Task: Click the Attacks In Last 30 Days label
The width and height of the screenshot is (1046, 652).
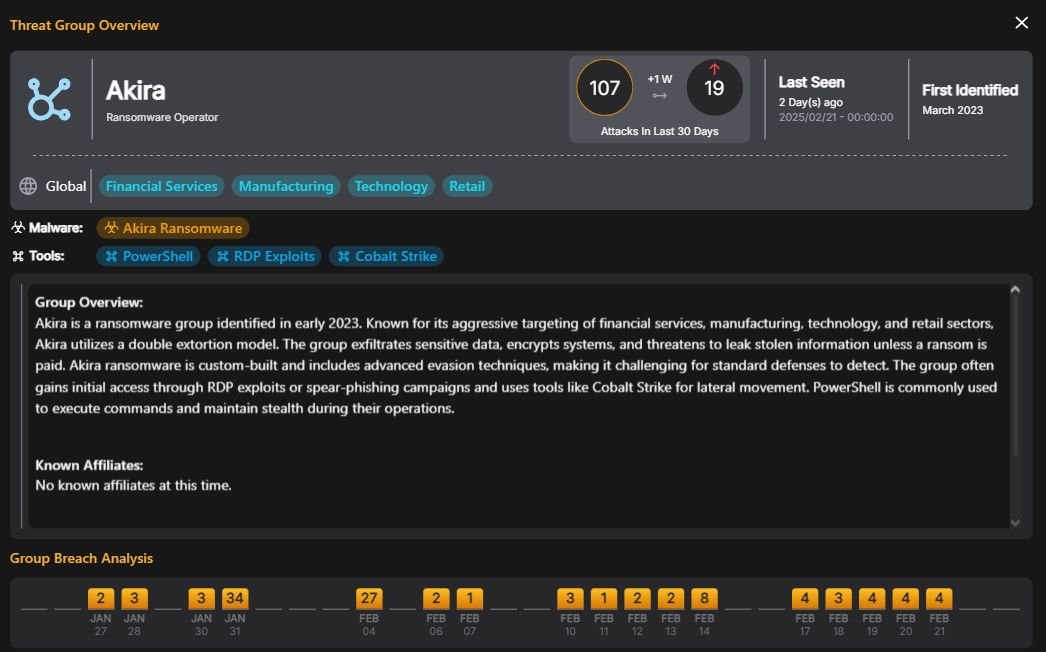Action: tap(659, 131)
